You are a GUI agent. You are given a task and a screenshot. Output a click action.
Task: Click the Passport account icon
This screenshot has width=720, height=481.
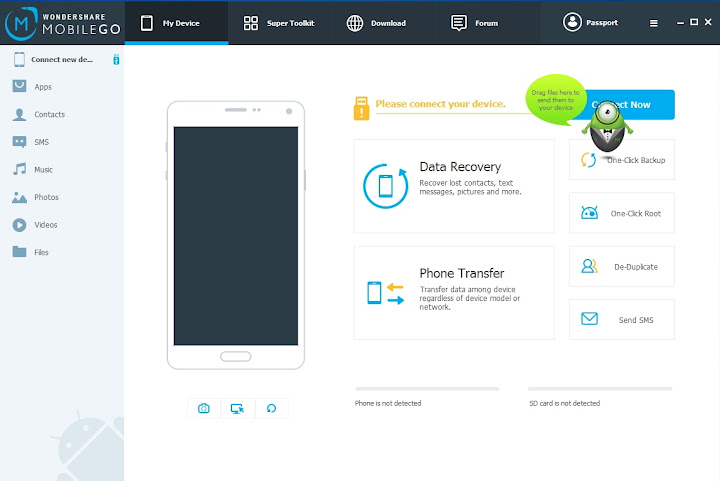pyautogui.click(x=572, y=22)
